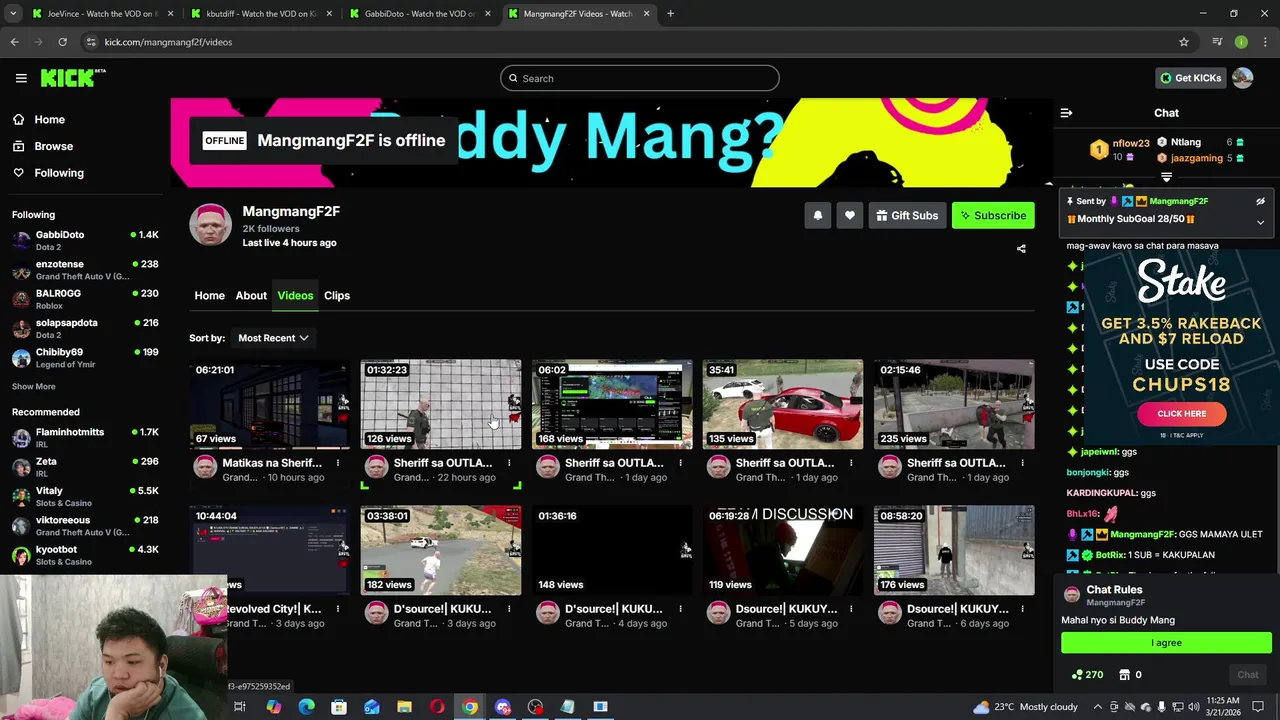Open File Explorer from the taskbar
The height and width of the screenshot is (720, 1280).
pos(404,707)
